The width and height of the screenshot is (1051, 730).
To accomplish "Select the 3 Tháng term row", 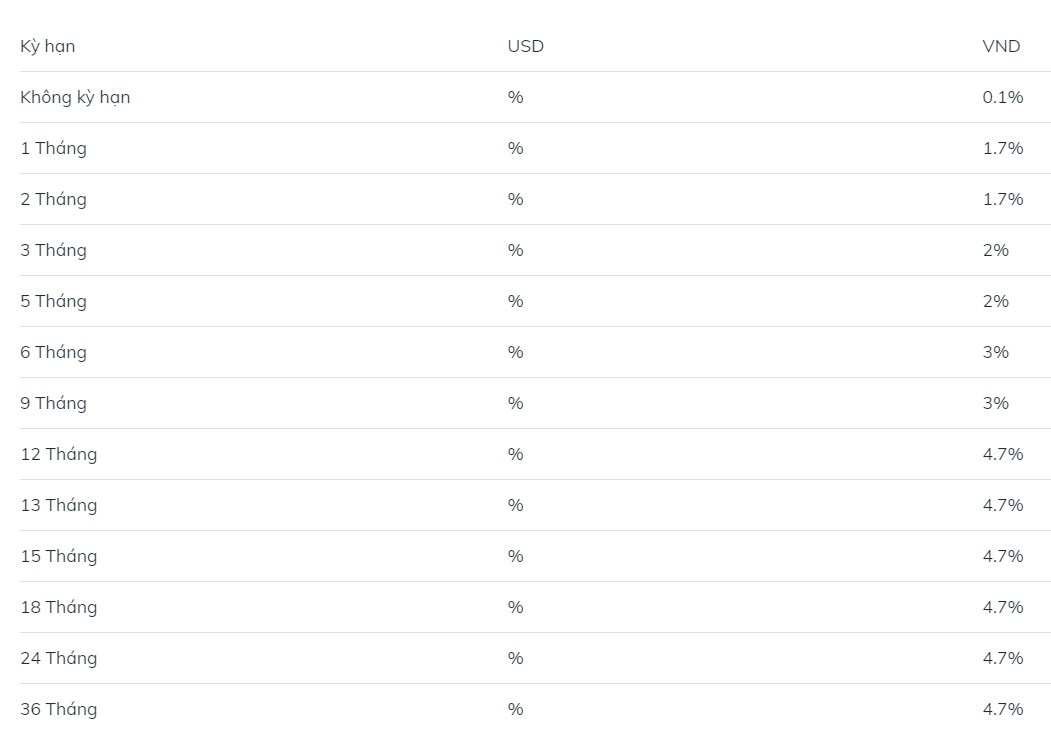I will [536, 250].
